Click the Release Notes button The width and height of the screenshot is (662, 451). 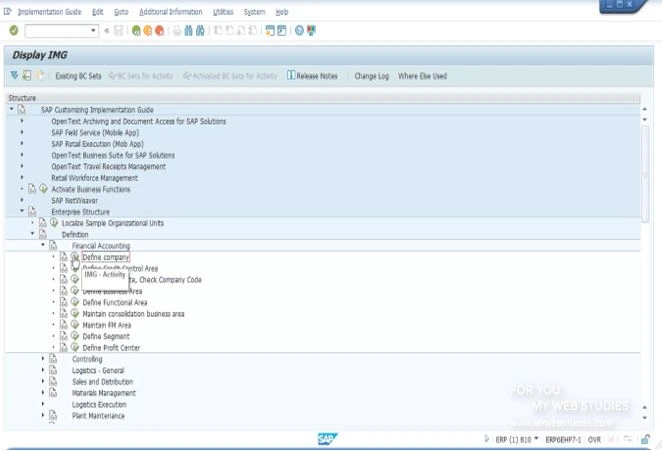click(313, 76)
